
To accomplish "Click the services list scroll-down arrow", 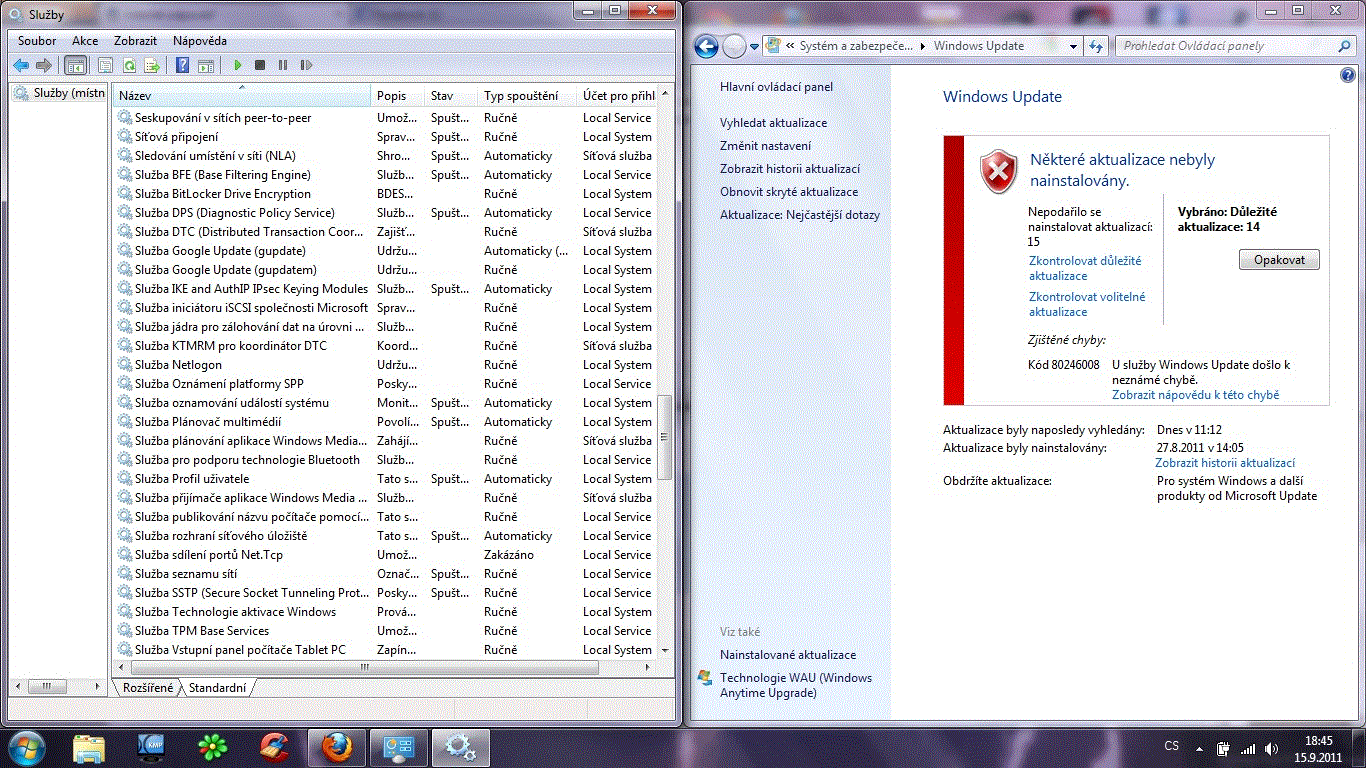I will click(665, 651).
